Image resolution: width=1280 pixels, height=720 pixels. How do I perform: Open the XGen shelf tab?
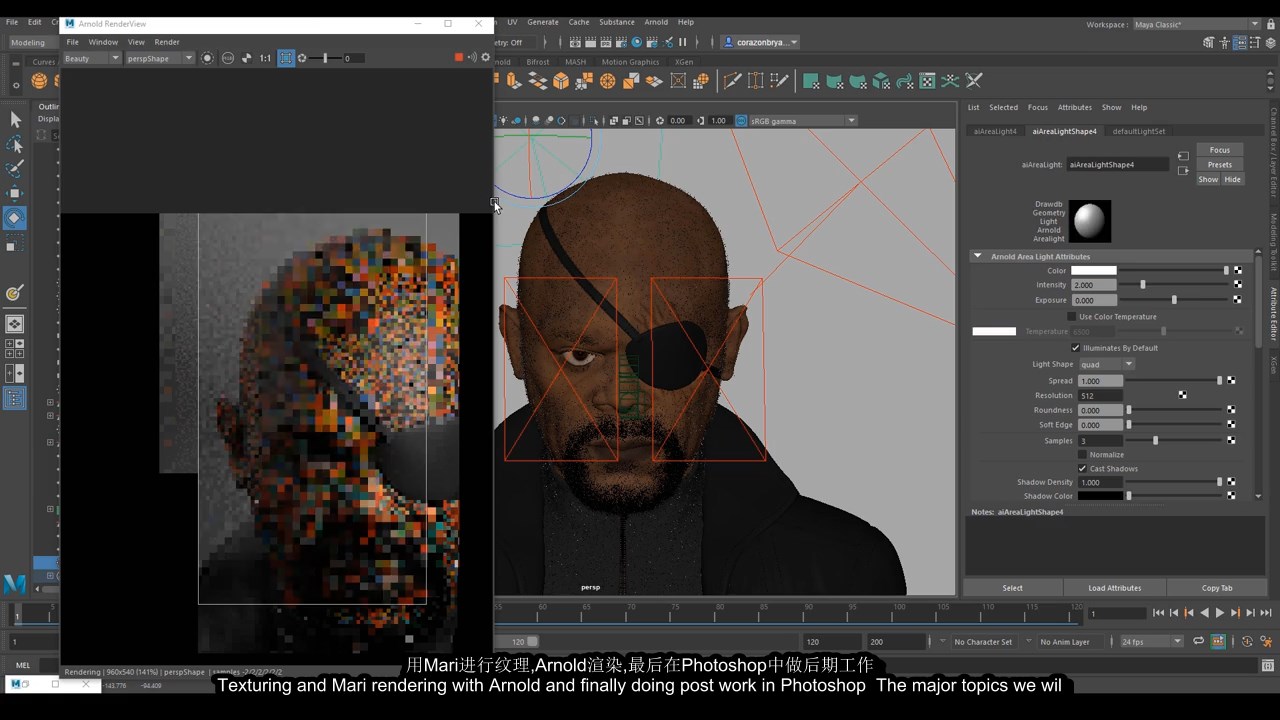coord(684,62)
